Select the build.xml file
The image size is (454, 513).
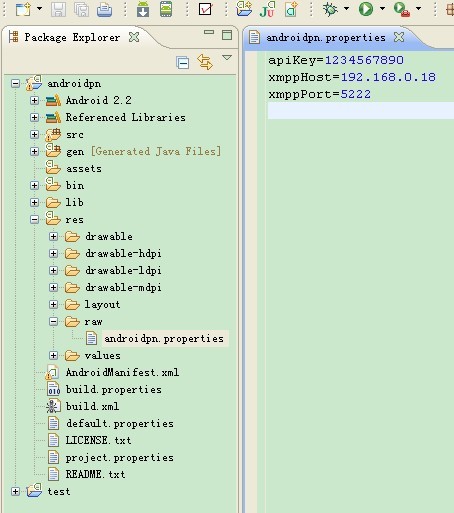coord(92,406)
